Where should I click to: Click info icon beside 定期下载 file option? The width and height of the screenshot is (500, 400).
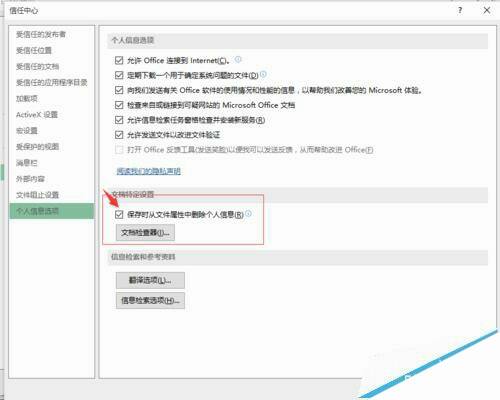pos(263,74)
